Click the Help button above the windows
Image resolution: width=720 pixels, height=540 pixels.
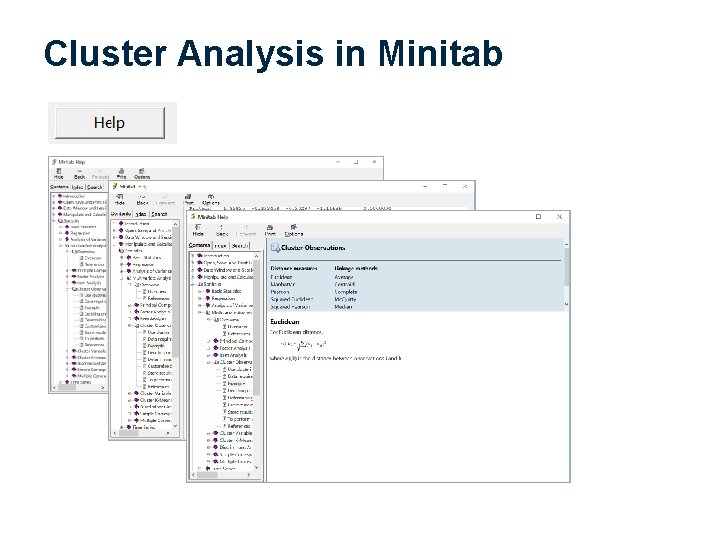pos(110,123)
